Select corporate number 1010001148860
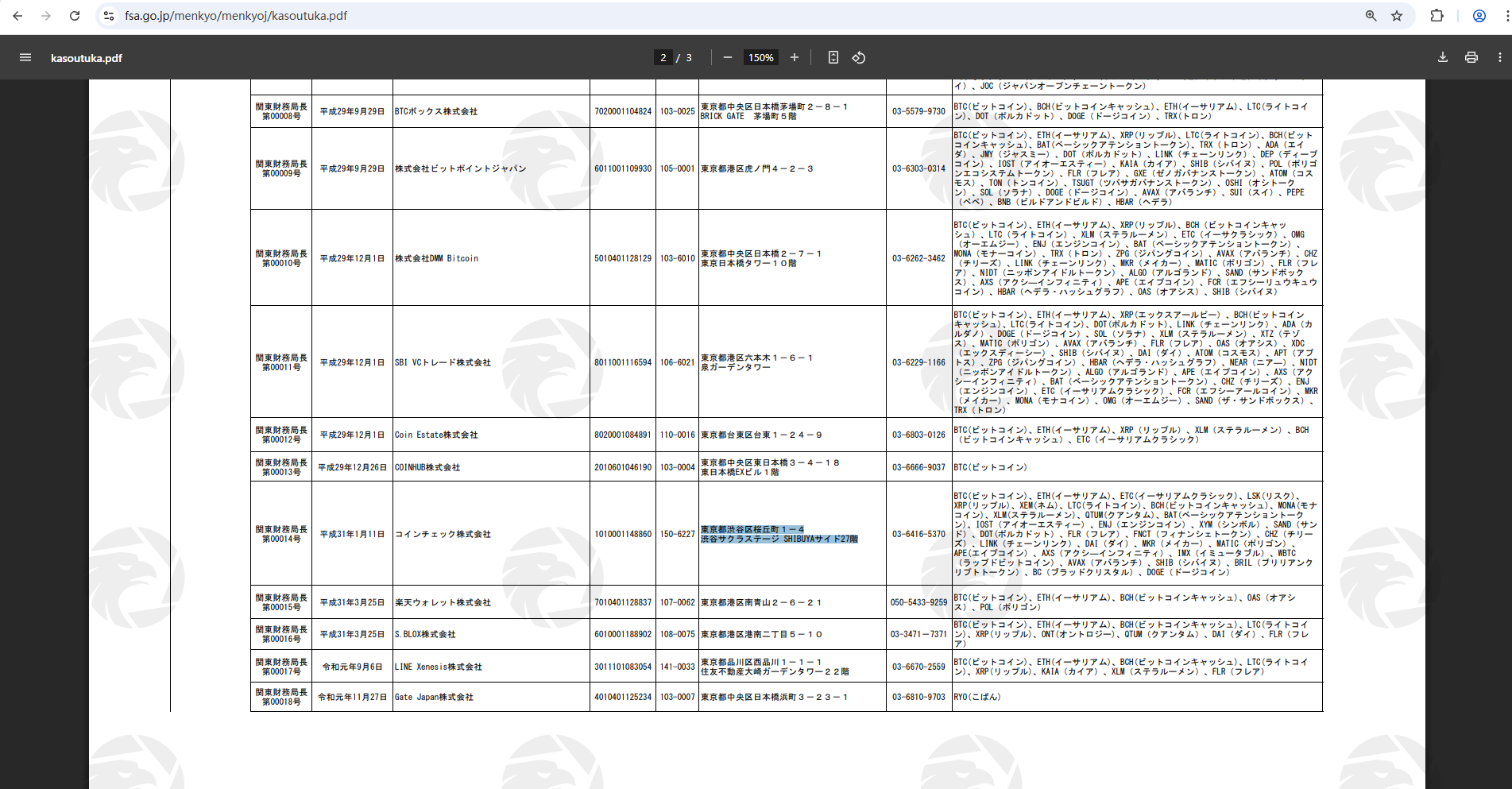The width and height of the screenshot is (1512, 789). click(x=623, y=534)
